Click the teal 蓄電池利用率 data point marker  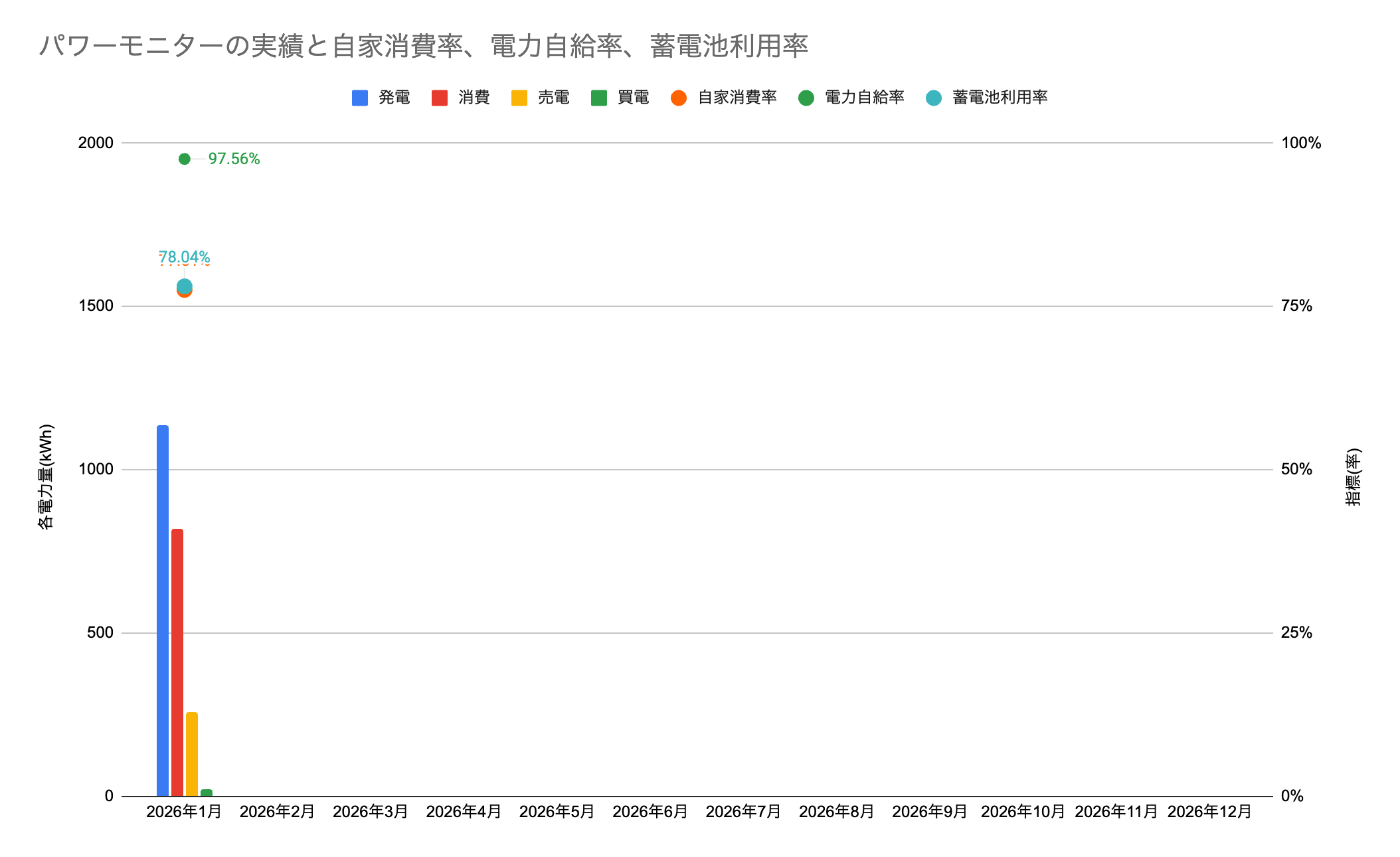tap(185, 286)
